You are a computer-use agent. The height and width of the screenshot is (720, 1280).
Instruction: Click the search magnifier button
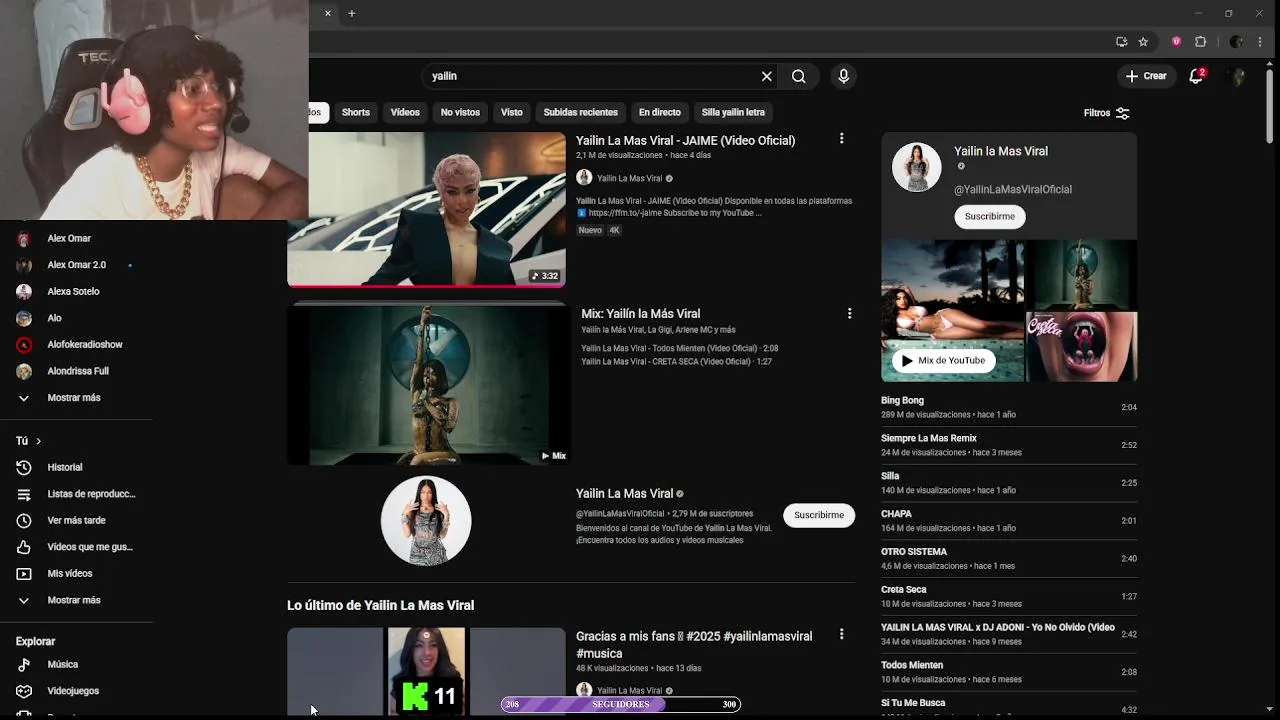click(799, 76)
